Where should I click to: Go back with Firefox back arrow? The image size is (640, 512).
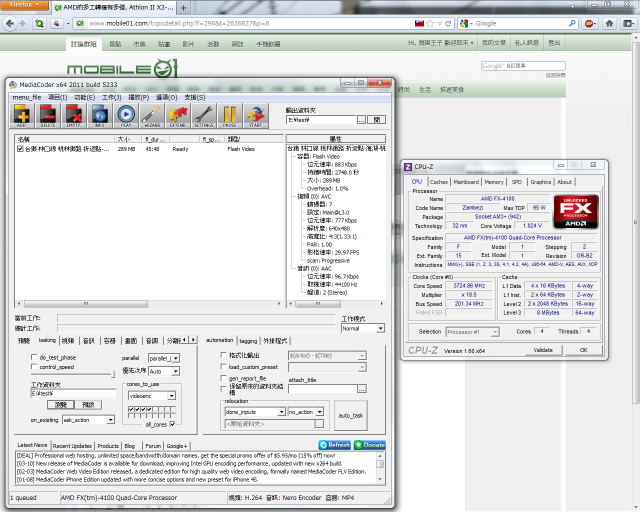(10, 24)
